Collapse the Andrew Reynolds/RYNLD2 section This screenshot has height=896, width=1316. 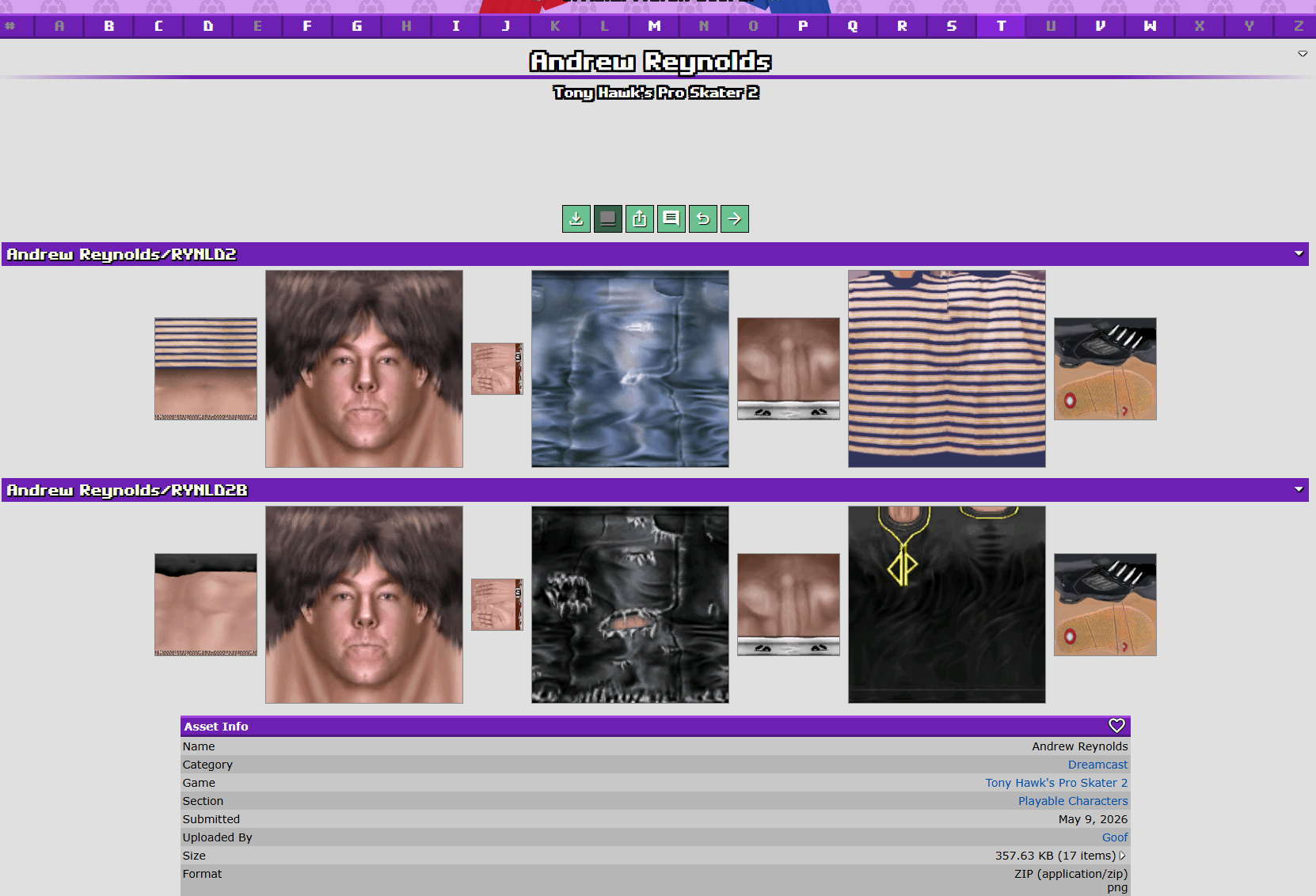coord(1299,253)
